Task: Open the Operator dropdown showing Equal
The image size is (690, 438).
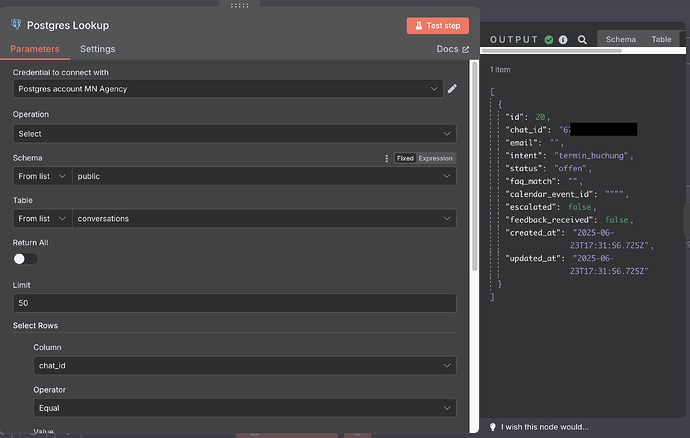Action: click(x=245, y=408)
